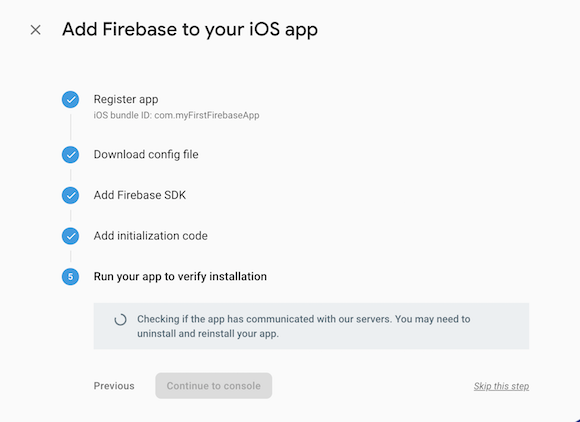580x422 pixels.
Task: Open the Add initialization code step
Action: pyautogui.click(x=151, y=236)
